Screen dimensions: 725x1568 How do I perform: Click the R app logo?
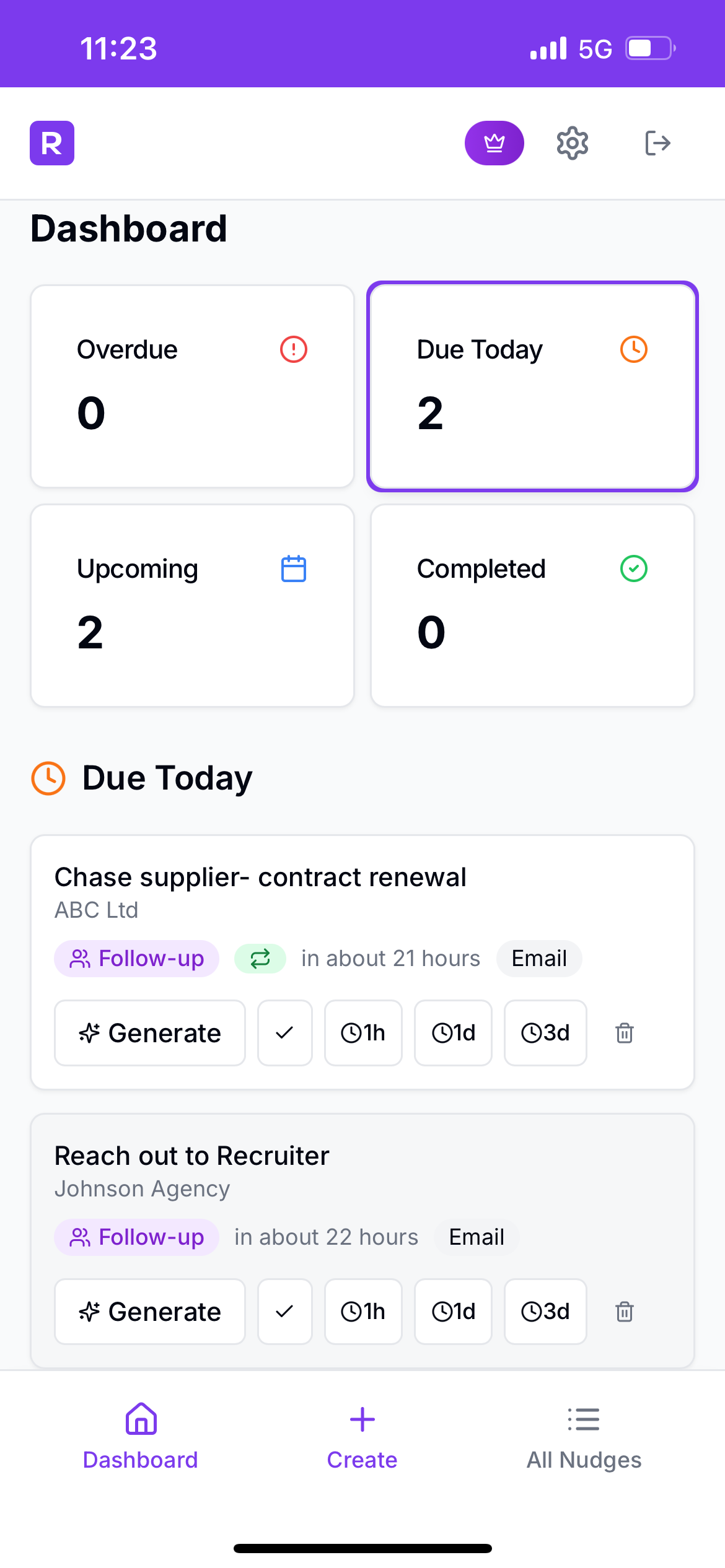[x=52, y=143]
